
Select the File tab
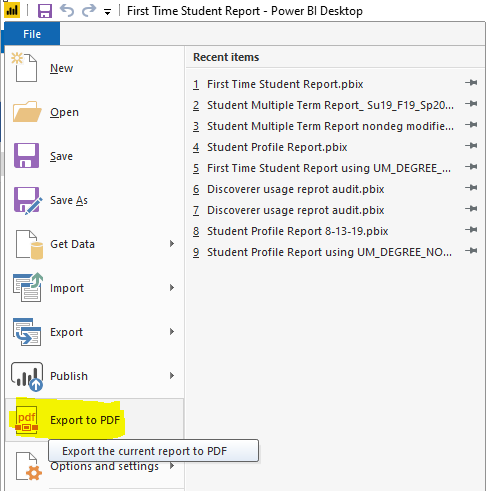click(x=32, y=34)
